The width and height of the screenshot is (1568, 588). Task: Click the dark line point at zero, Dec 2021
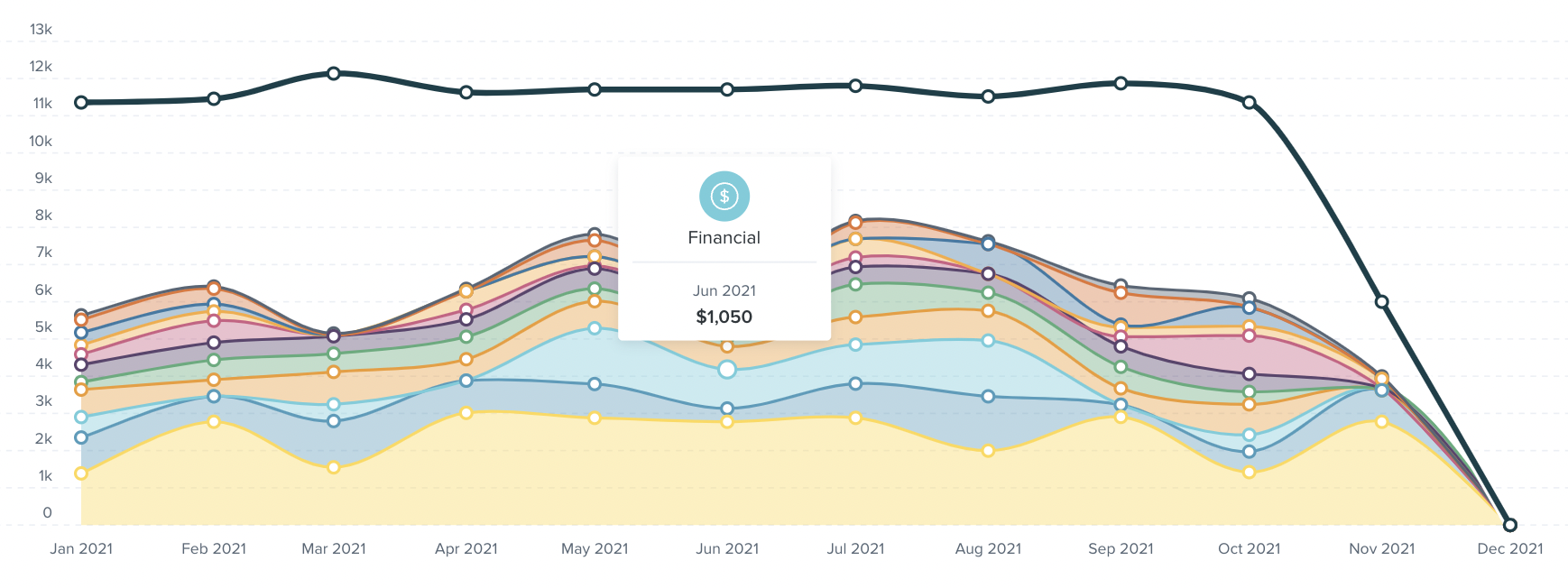pos(1510,525)
